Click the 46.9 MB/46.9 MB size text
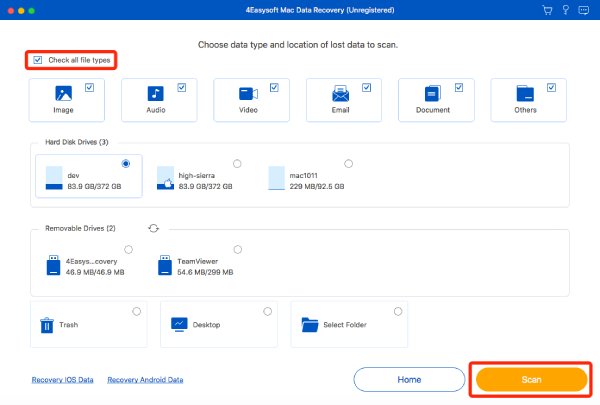The width and height of the screenshot is (600, 405). click(x=95, y=272)
